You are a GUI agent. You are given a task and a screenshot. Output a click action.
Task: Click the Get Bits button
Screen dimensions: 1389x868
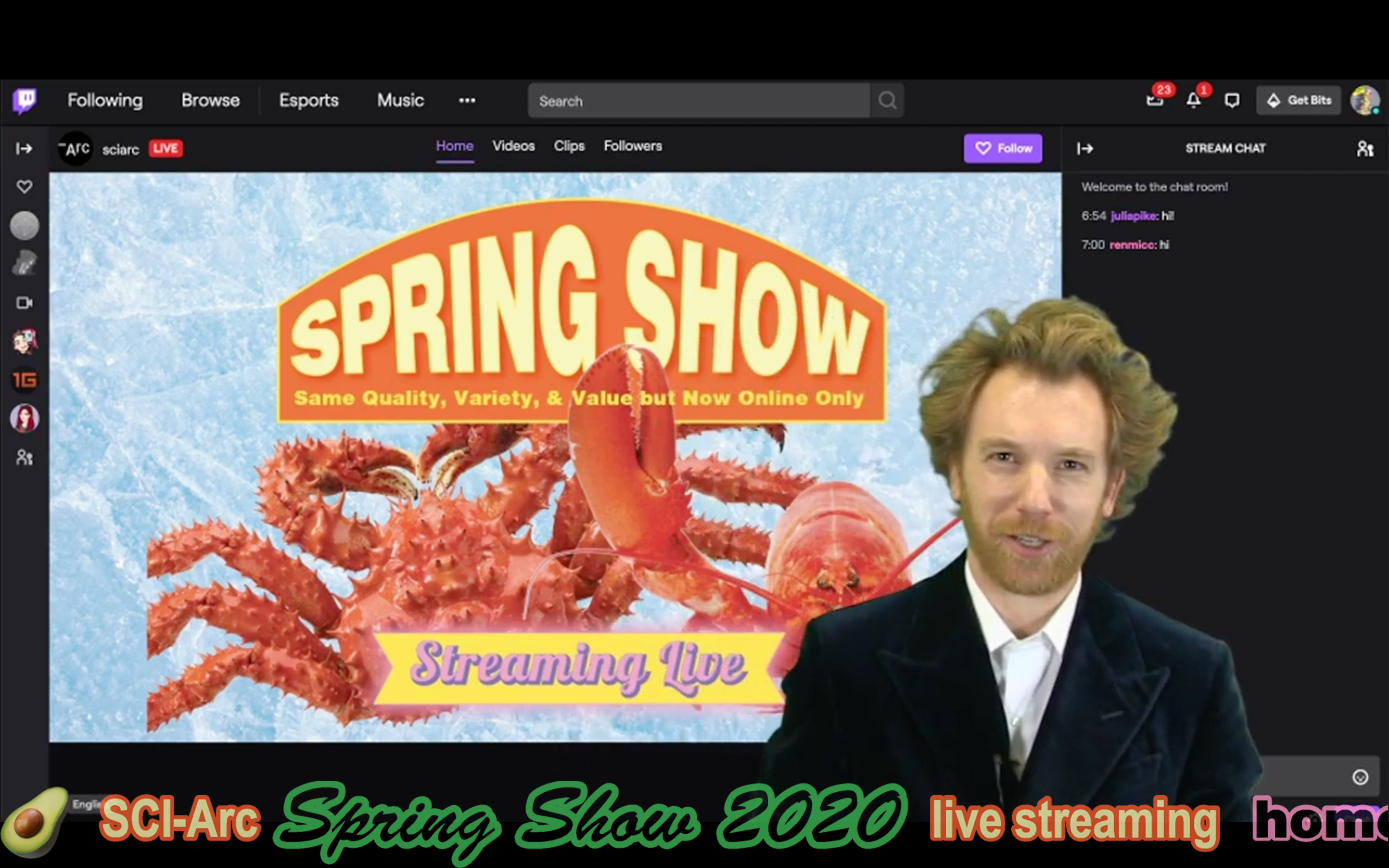tap(1298, 100)
